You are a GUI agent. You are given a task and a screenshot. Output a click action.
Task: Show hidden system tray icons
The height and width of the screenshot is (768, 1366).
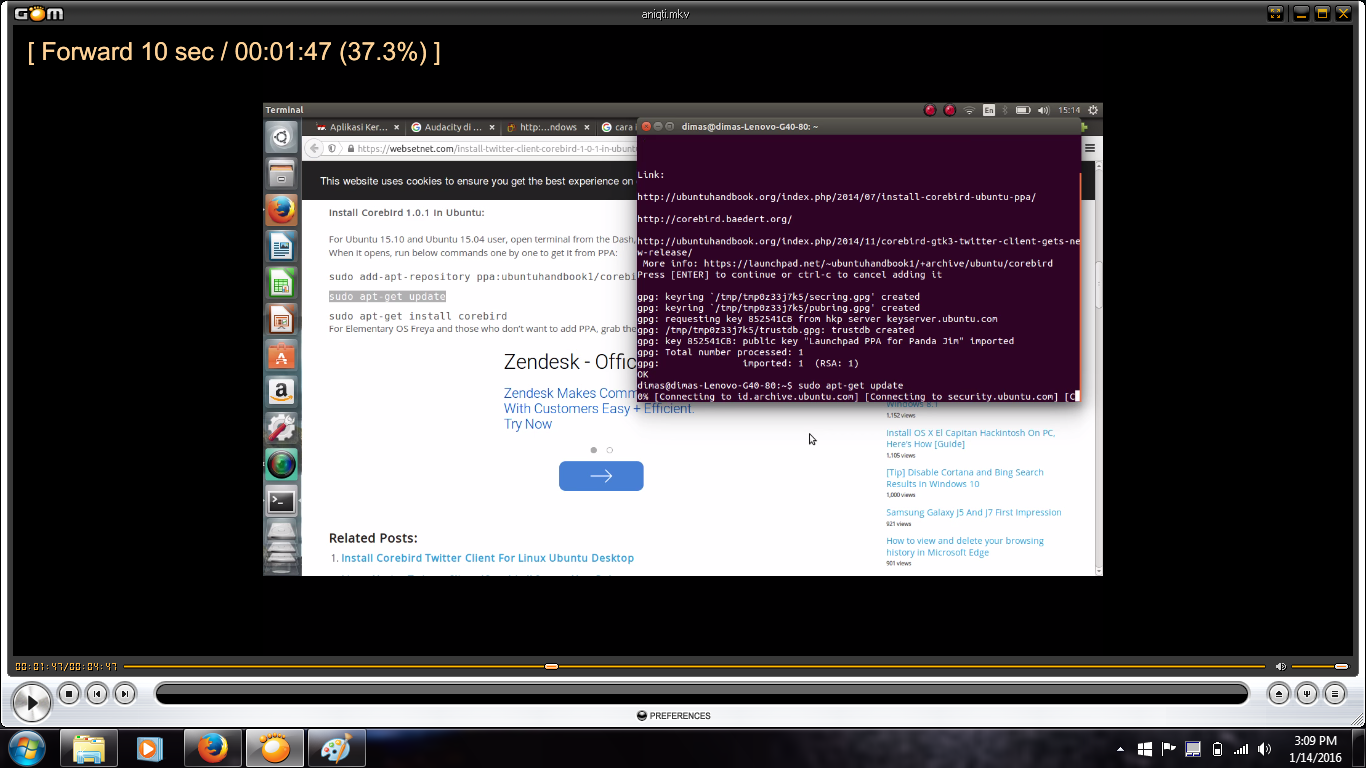1120,749
